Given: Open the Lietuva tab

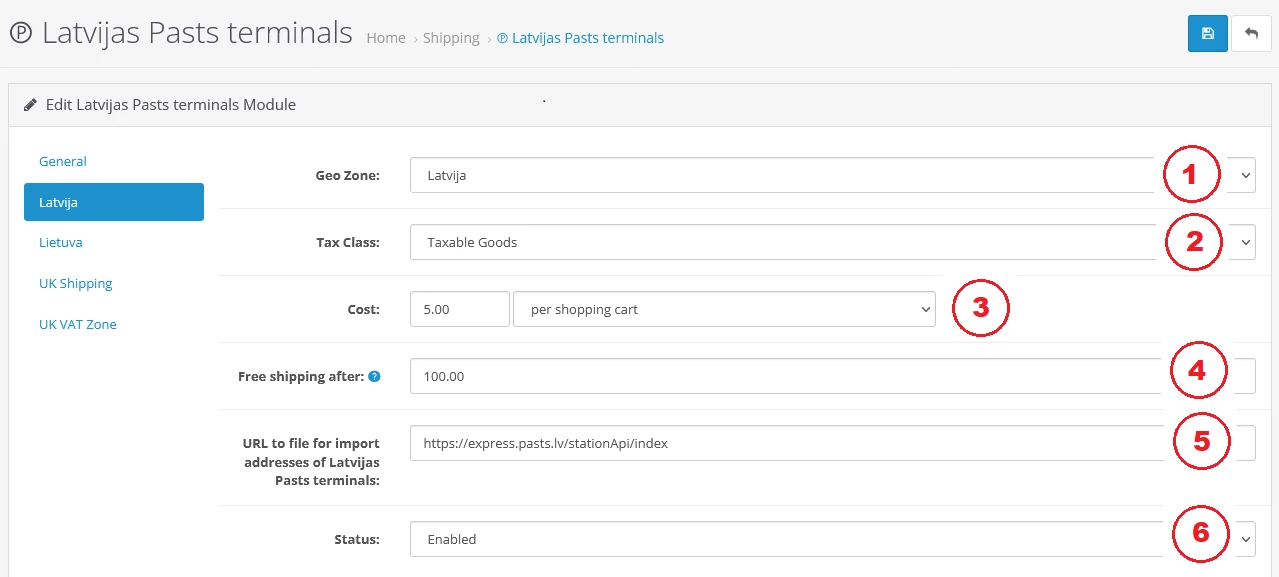Looking at the screenshot, I should (61, 242).
